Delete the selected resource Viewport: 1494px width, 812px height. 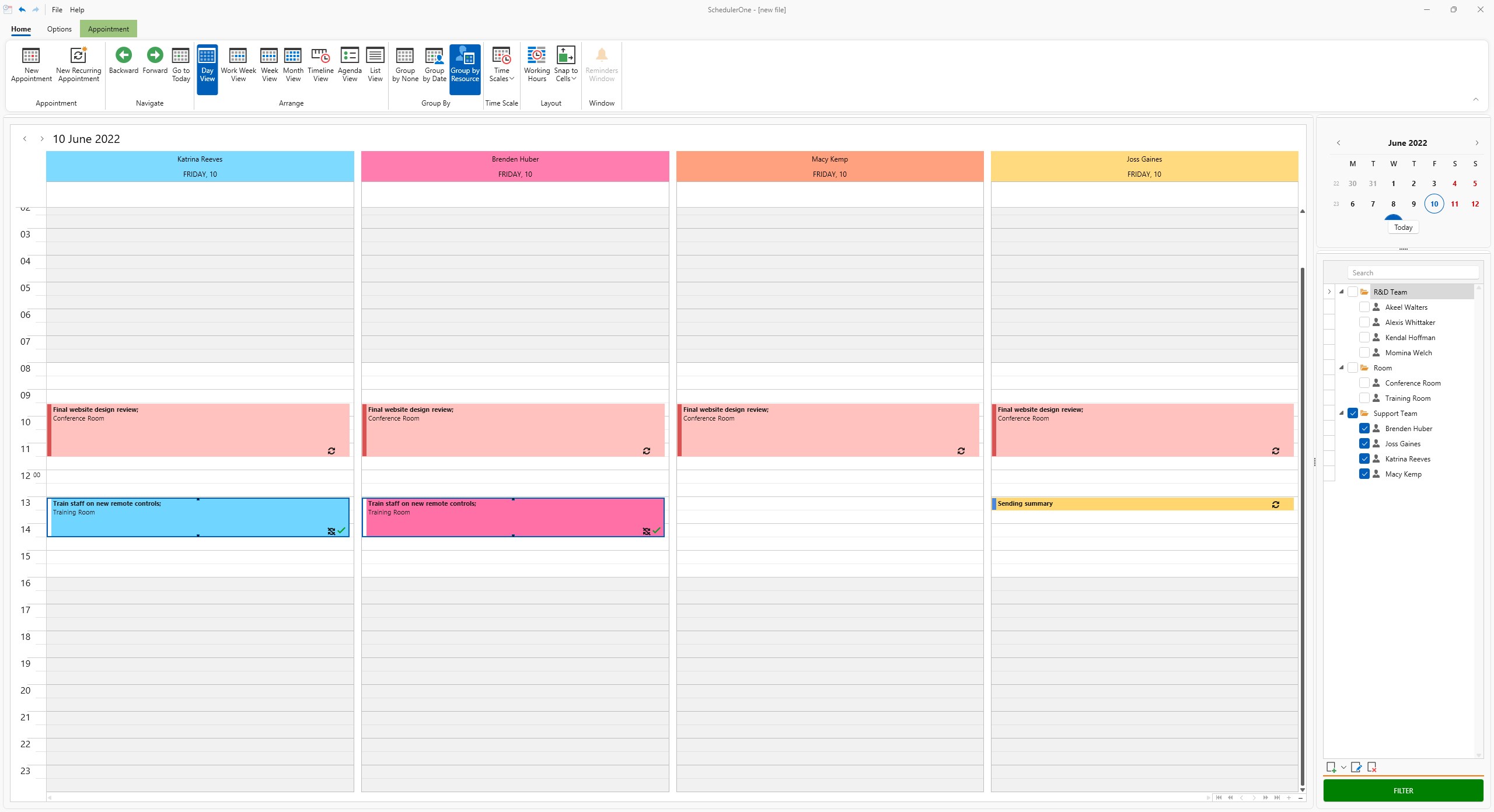(x=1373, y=767)
